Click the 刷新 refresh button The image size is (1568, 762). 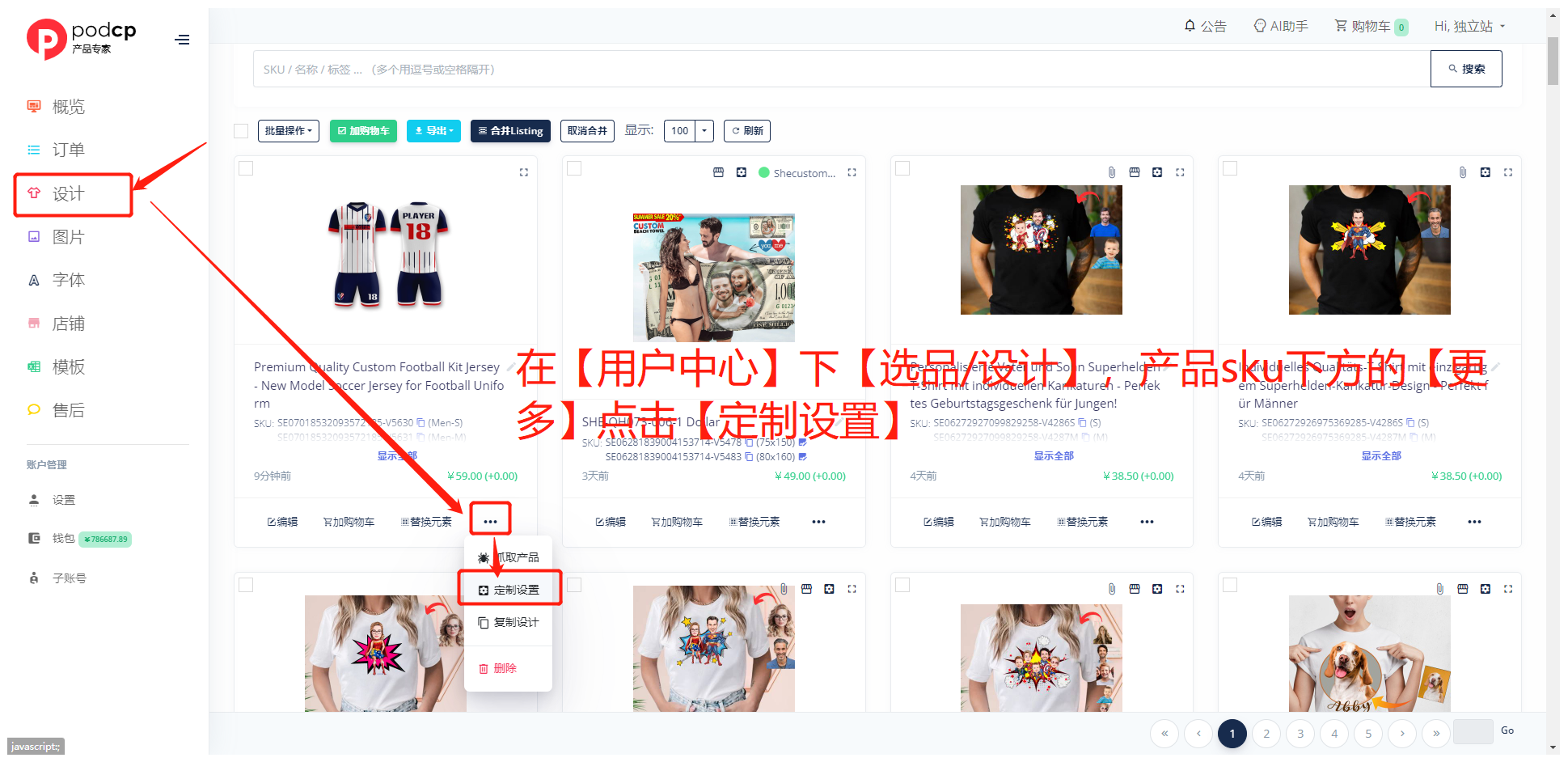click(747, 131)
